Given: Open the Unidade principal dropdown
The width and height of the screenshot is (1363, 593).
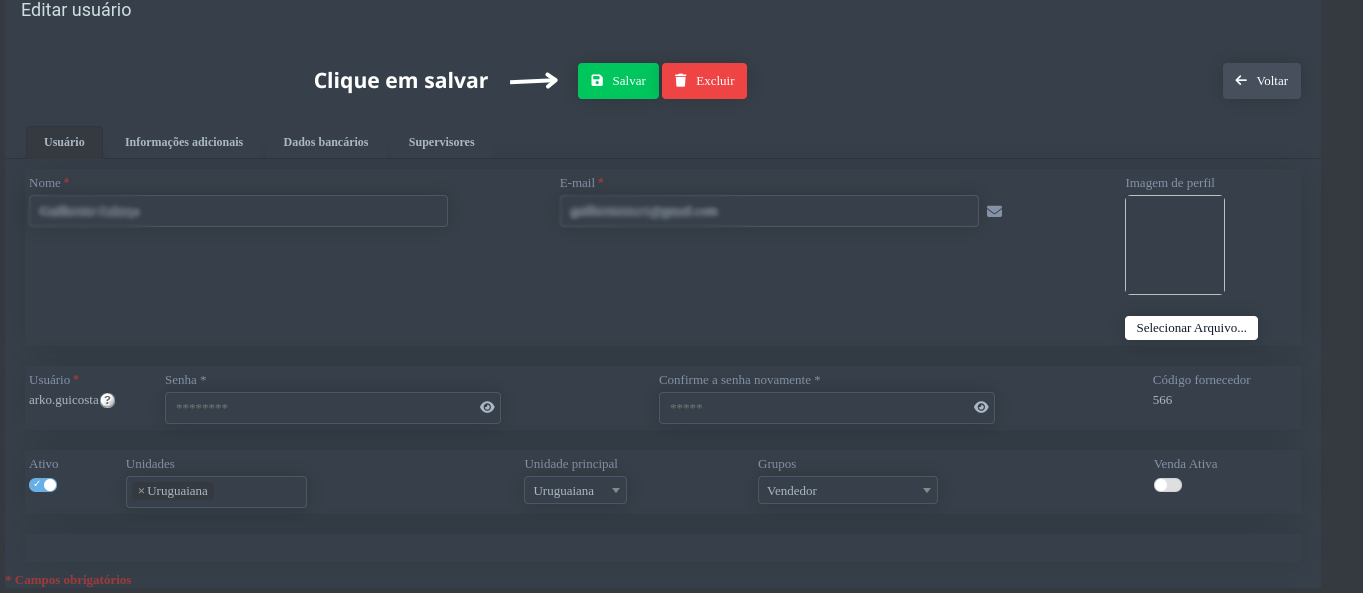Looking at the screenshot, I should 575,491.
